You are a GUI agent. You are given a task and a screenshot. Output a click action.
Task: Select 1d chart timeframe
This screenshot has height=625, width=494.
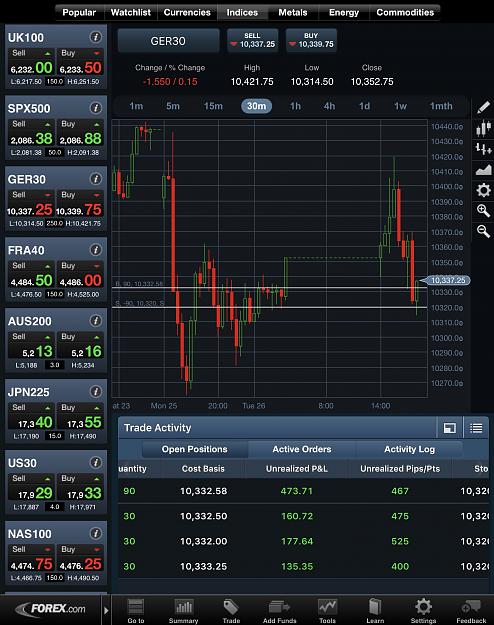[x=364, y=106]
